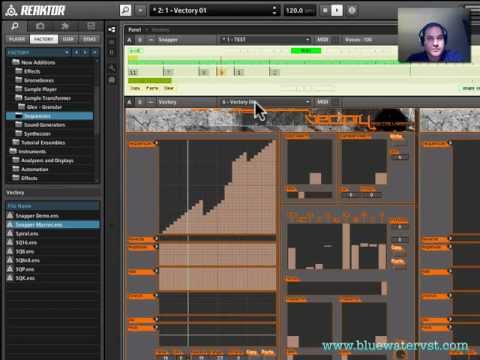This screenshot has width=480, height=360.
Task: Open the rightmost sidebar tab icon
Action: pos(91,26)
